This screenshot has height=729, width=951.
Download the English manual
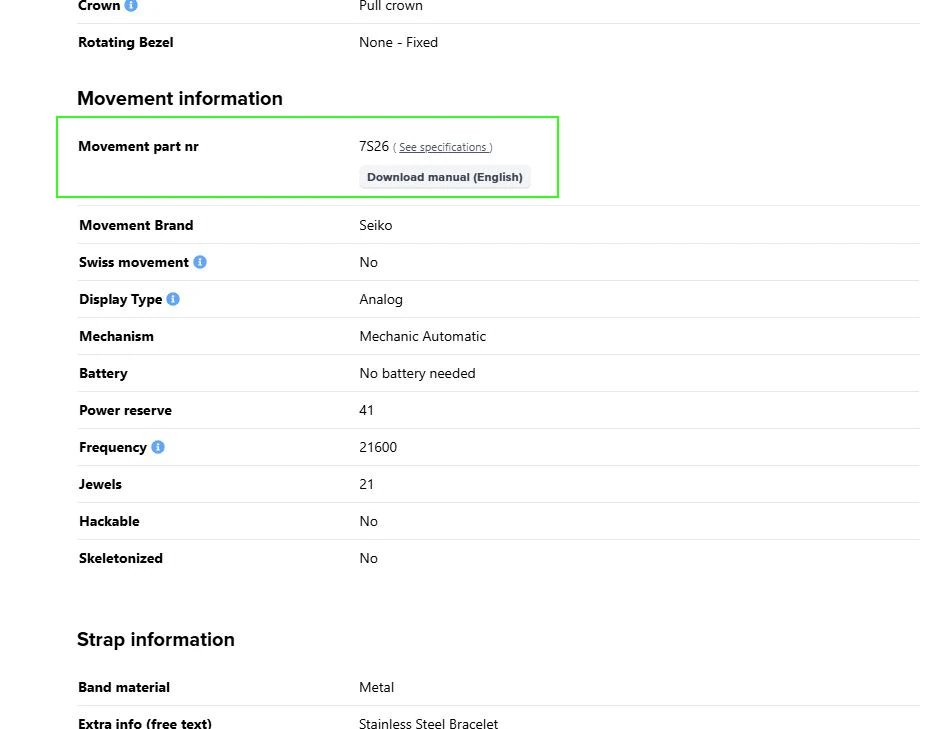click(444, 177)
